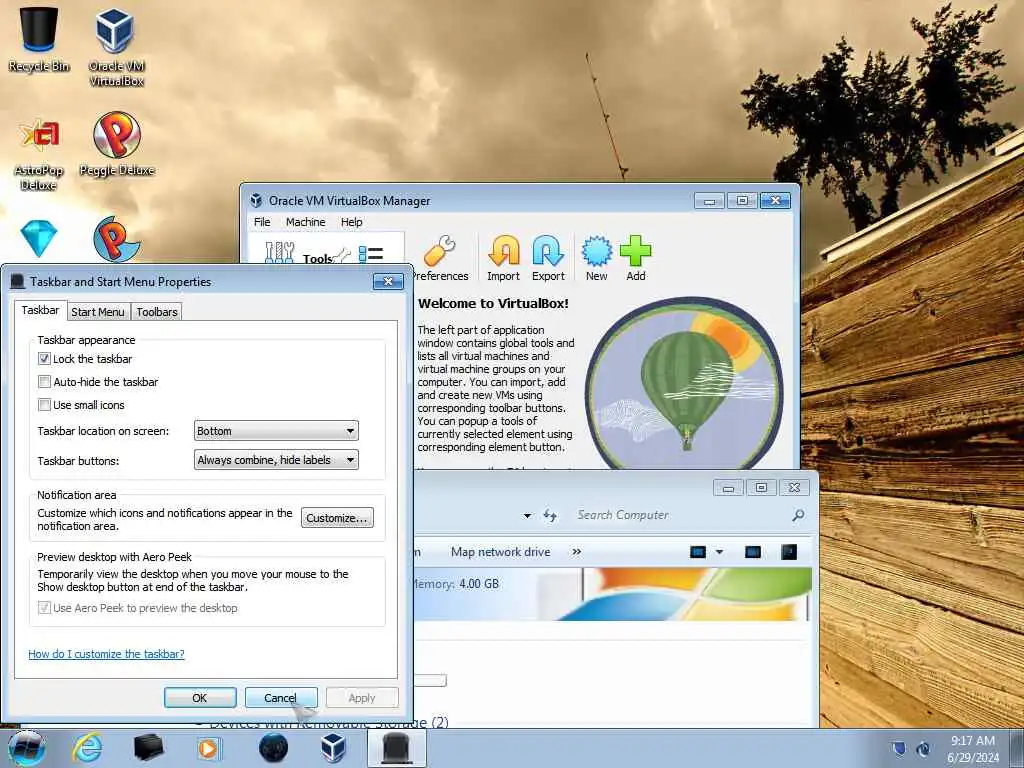Enable Use small icons

pos(44,405)
